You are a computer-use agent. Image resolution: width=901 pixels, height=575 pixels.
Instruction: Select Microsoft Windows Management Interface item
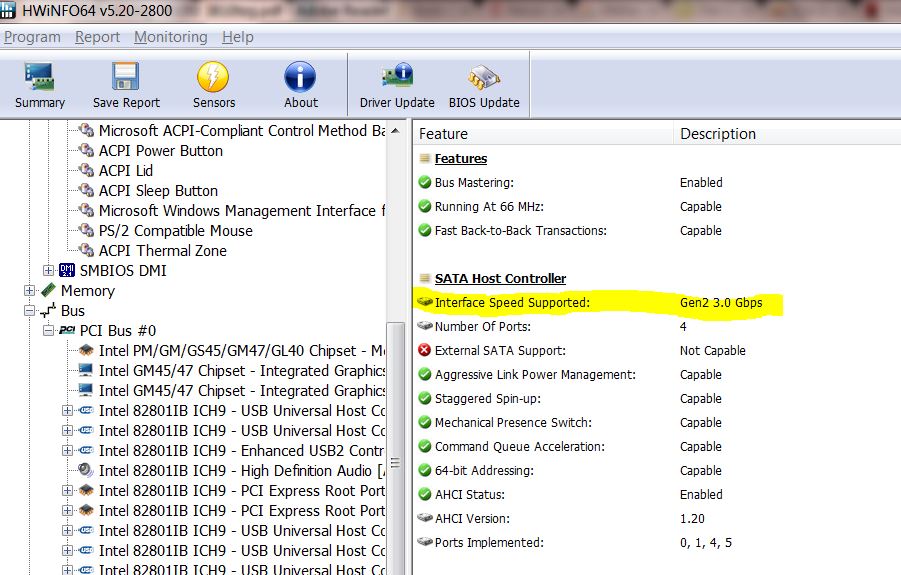click(x=241, y=210)
